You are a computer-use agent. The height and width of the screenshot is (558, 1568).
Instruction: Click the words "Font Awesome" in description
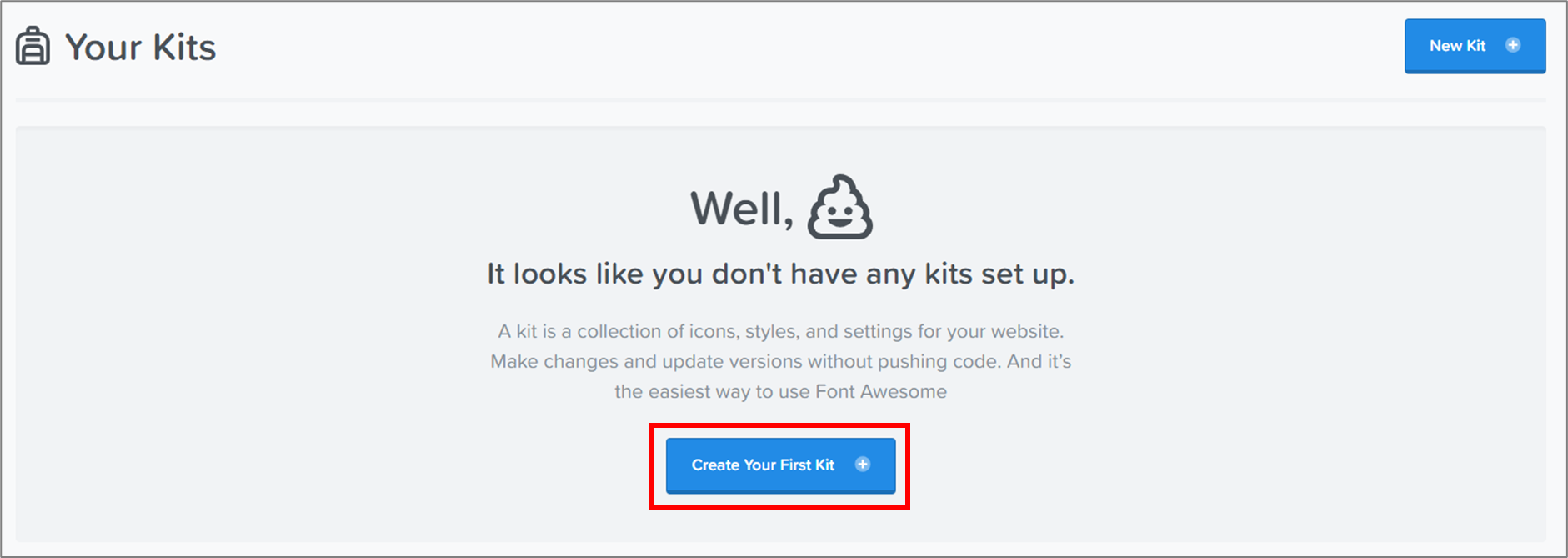tap(881, 391)
